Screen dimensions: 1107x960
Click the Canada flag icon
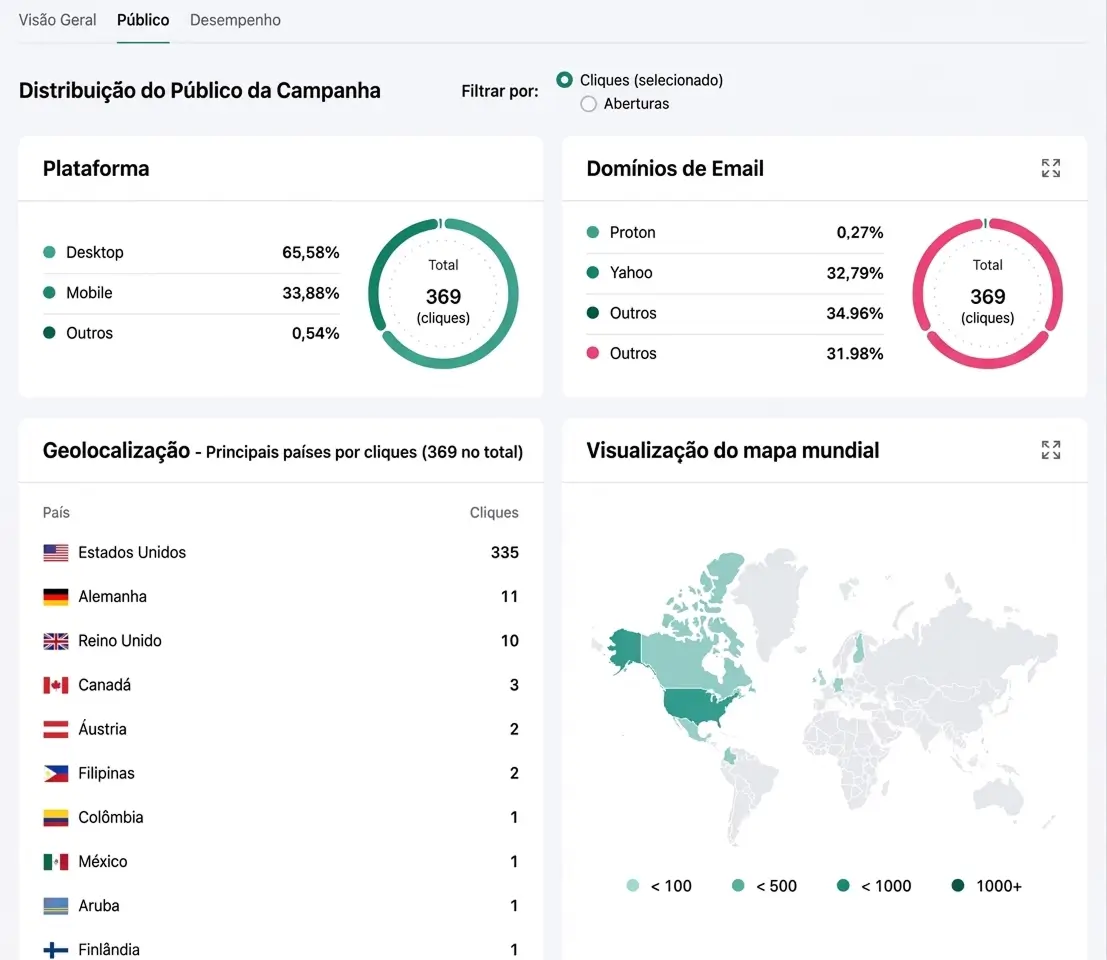(x=56, y=685)
